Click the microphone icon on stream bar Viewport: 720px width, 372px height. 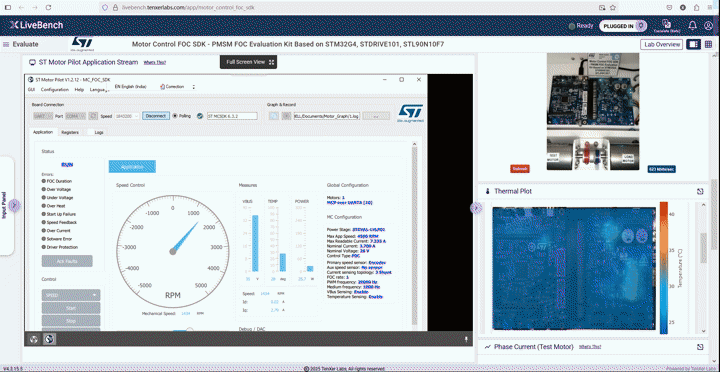click(466, 339)
